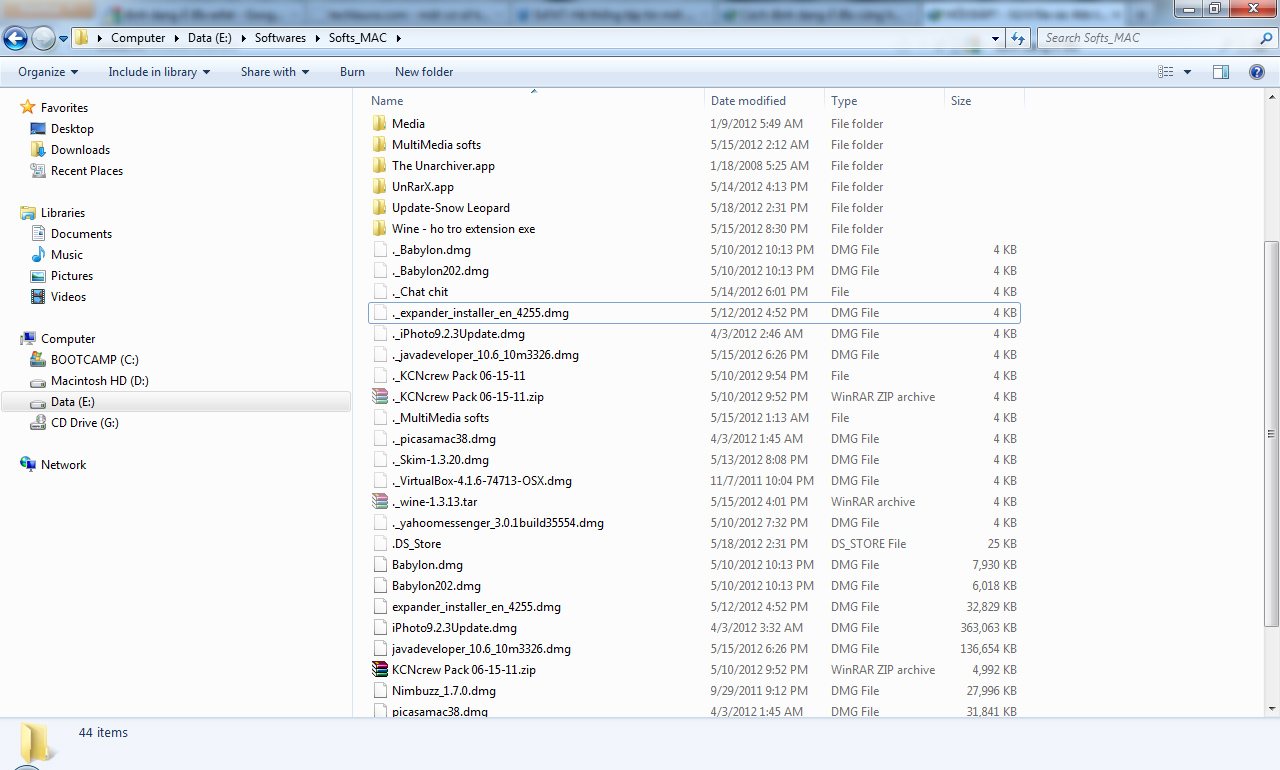Select Network in navigation pane
The width and height of the screenshot is (1280, 770).
(x=63, y=465)
